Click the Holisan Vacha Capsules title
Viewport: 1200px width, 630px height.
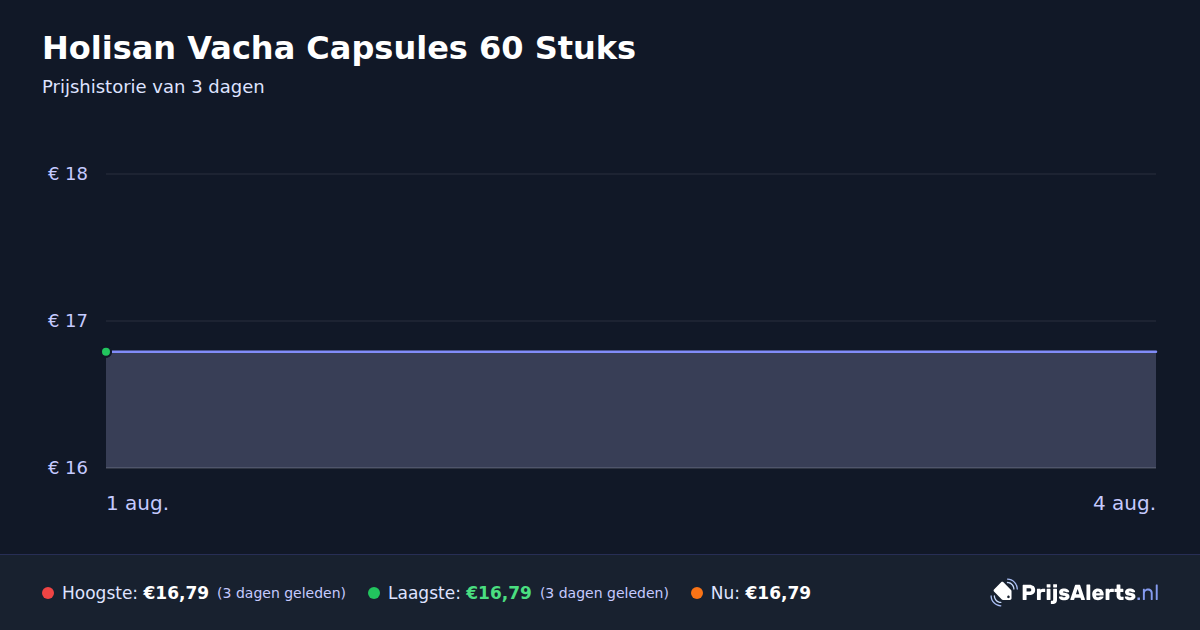(x=339, y=48)
